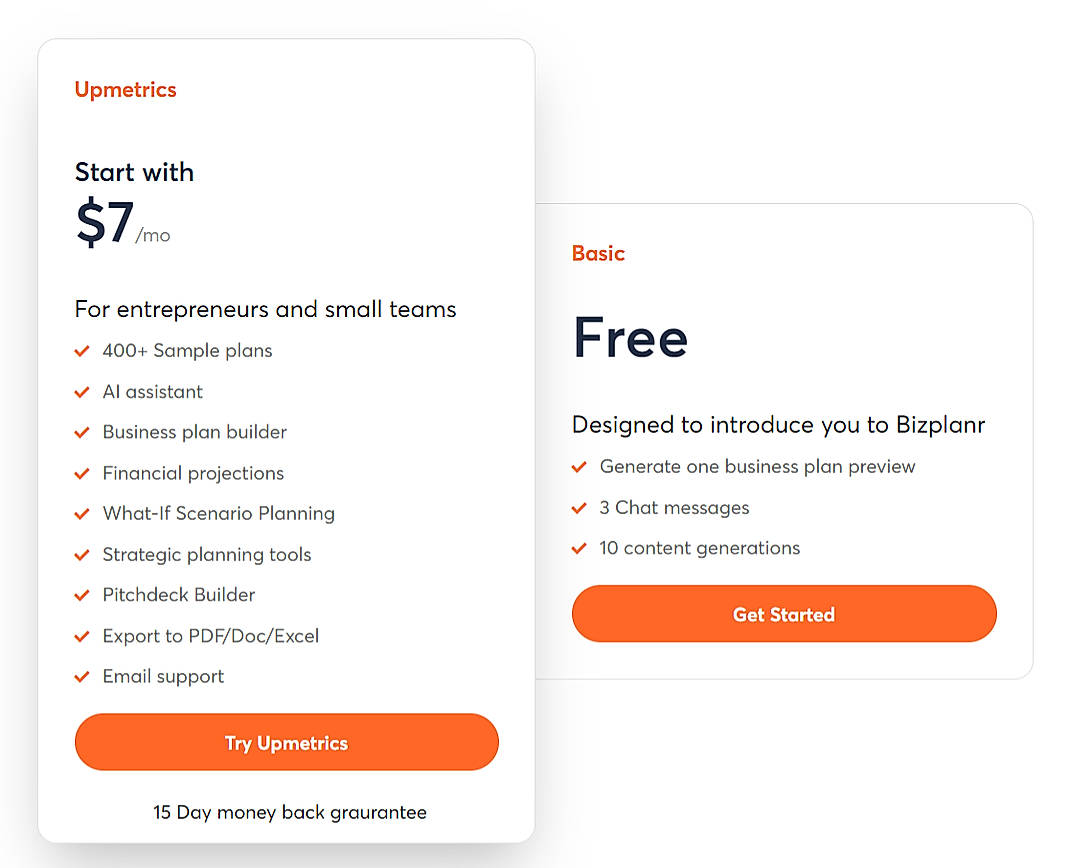Select the Strategic planning tools check icon
Screen dimensions: 1070x868
(x=82, y=554)
